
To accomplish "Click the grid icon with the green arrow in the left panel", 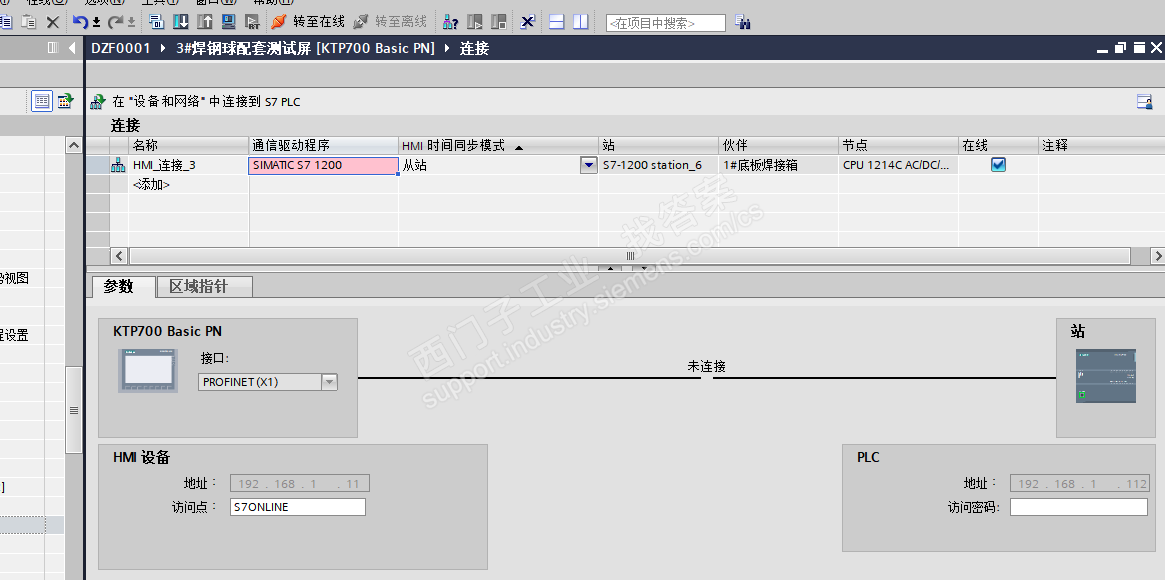I will [65, 101].
